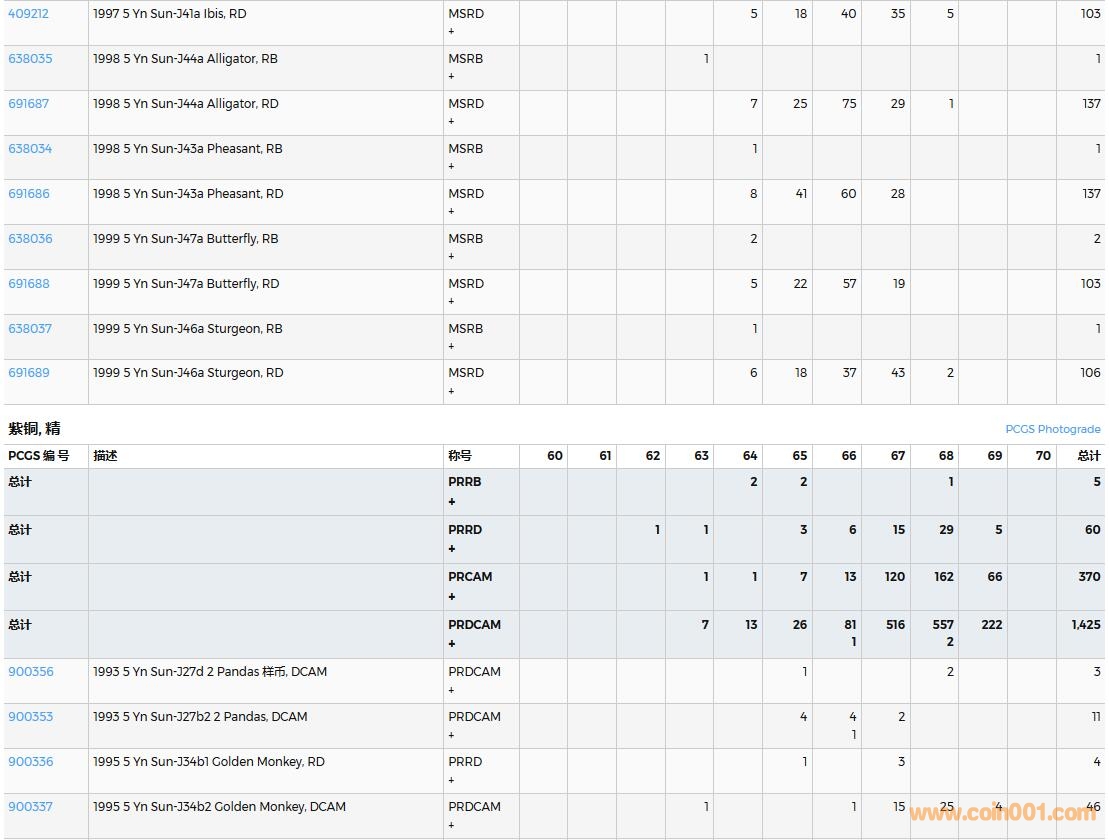
Task: Open the 900353 2 Pandas DCAM entry
Action: pyautogui.click(x=30, y=717)
